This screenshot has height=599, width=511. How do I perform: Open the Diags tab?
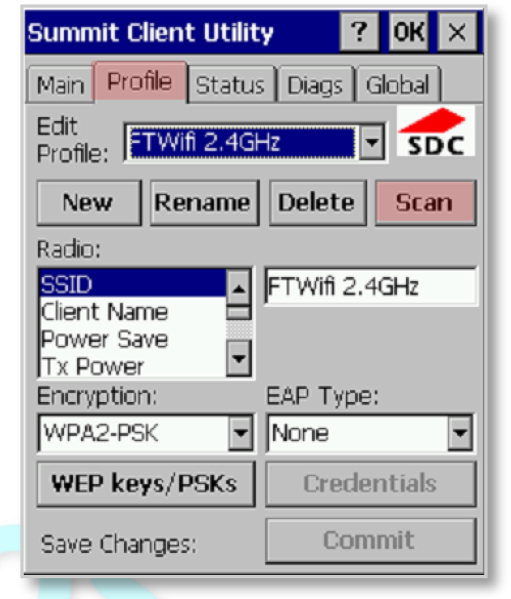315,85
